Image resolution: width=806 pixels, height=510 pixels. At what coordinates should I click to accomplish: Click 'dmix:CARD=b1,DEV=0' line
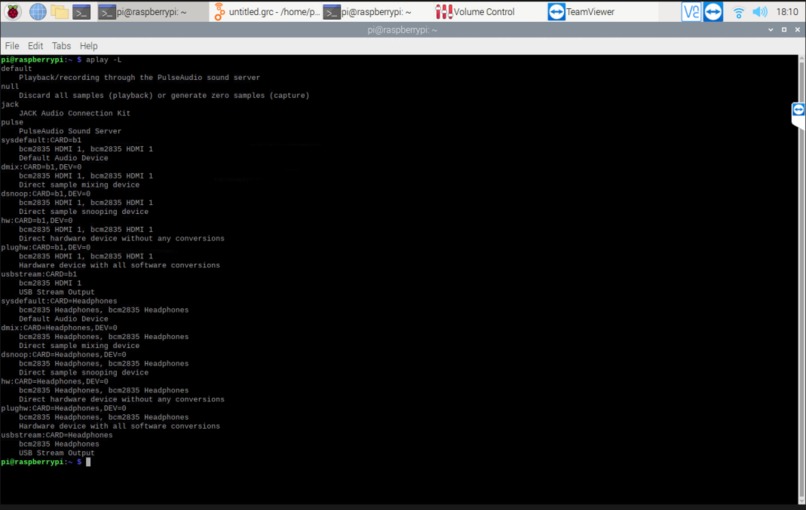(x=41, y=167)
